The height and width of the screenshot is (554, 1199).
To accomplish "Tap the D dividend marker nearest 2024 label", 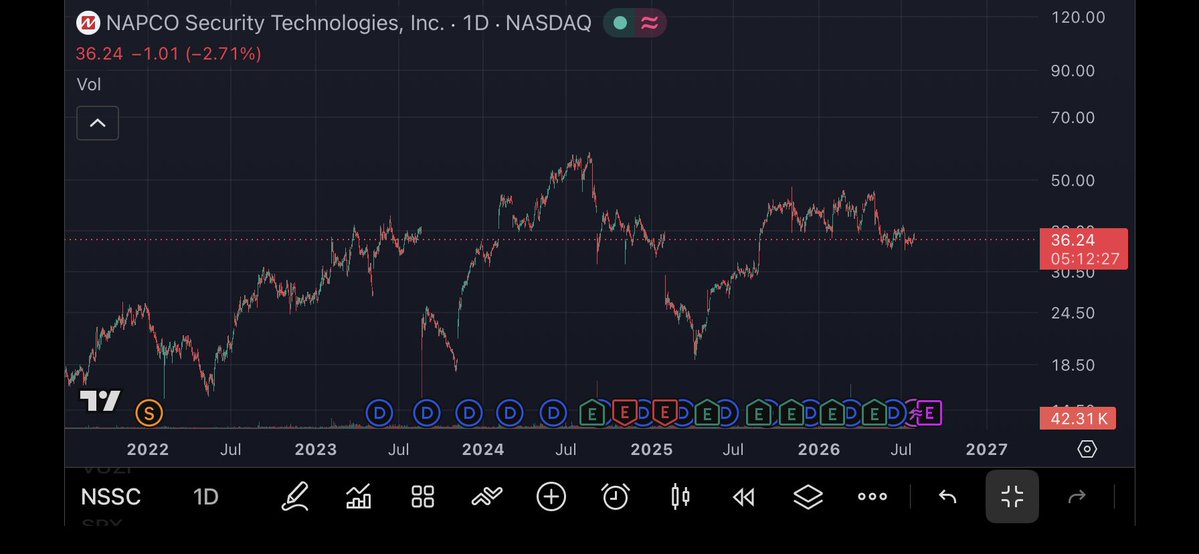I will 470,413.
